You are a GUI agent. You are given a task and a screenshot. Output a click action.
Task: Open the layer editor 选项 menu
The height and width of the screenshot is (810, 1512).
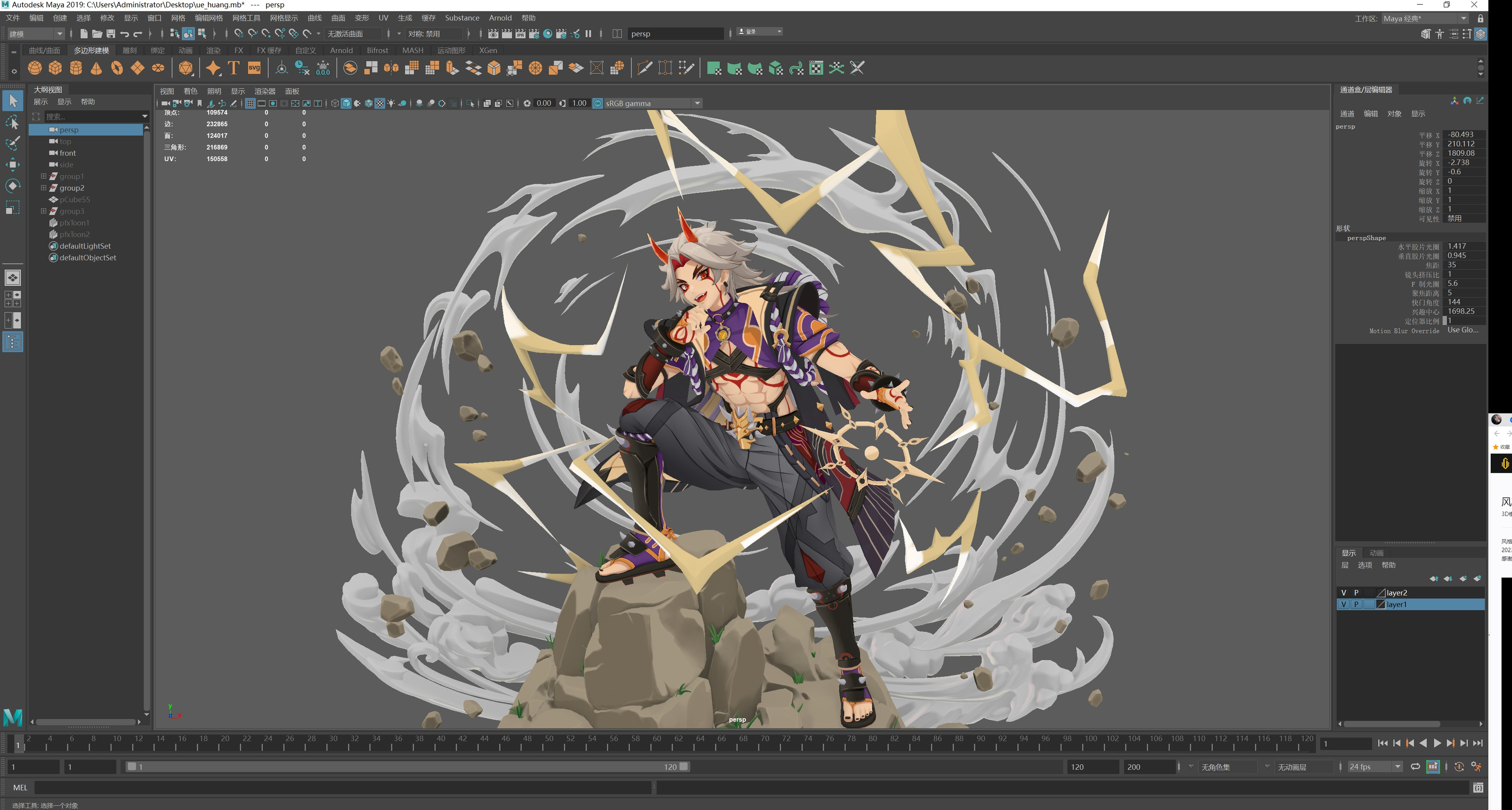[1365, 566]
